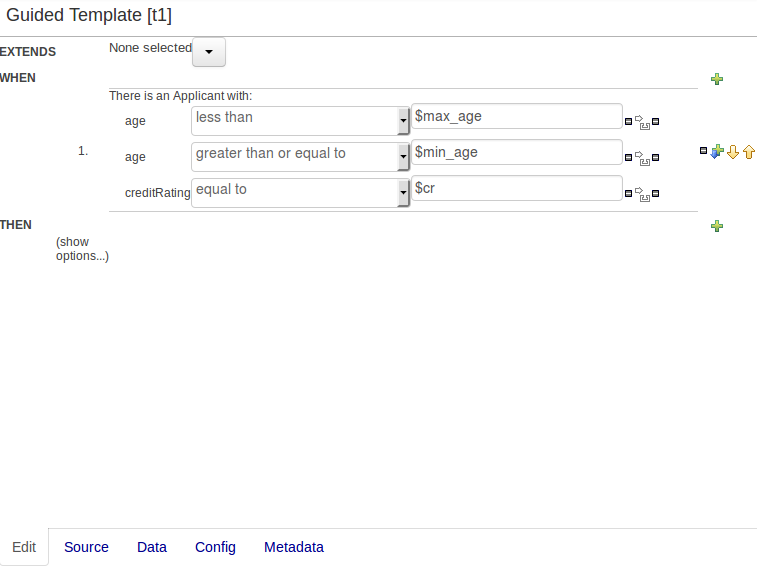Open the 'greater than or equal to' dropdown
757x571 pixels.
[403, 157]
